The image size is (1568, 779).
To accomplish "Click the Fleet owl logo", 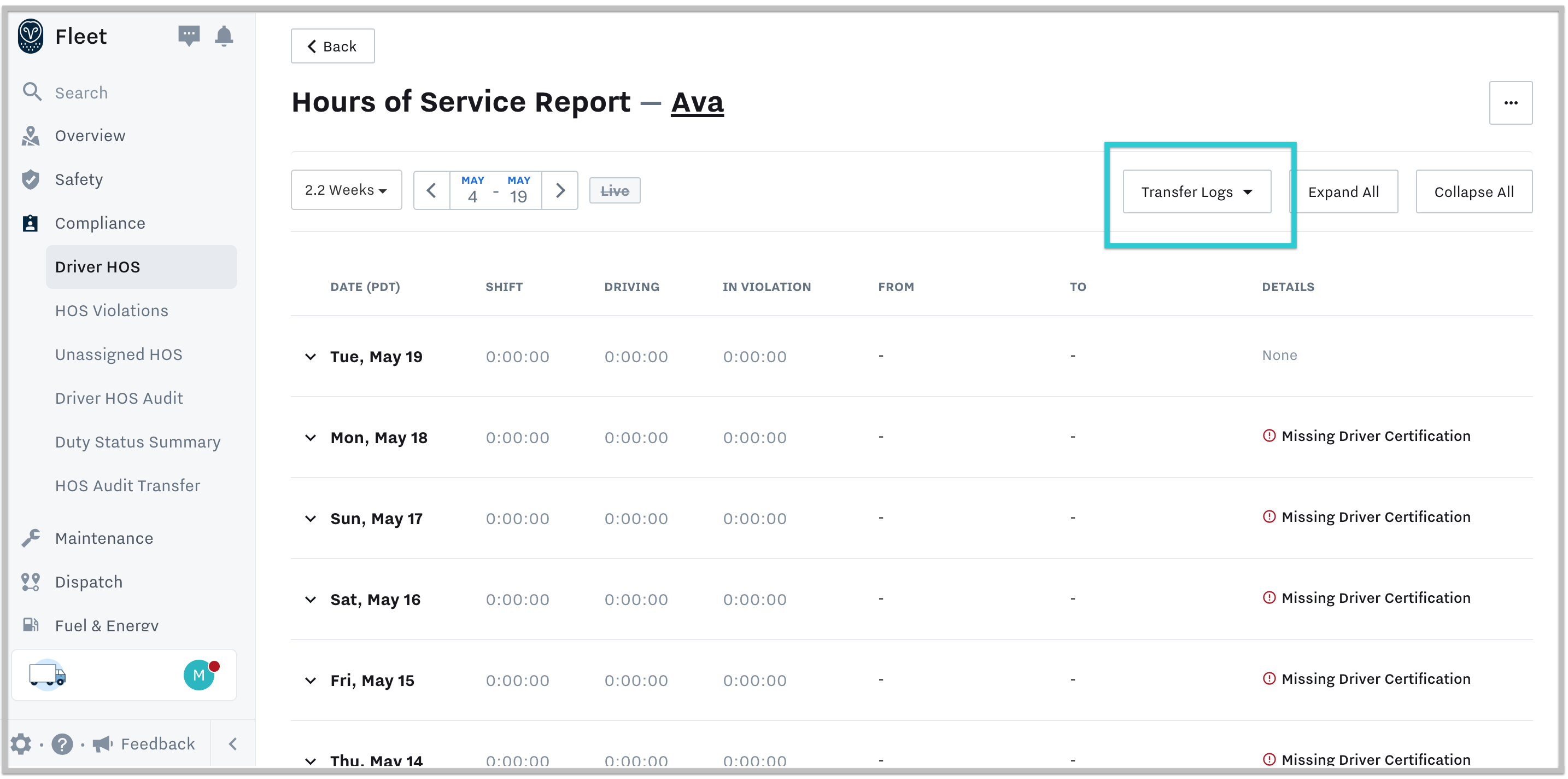I will pyautogui.click(x=31, y=36).
